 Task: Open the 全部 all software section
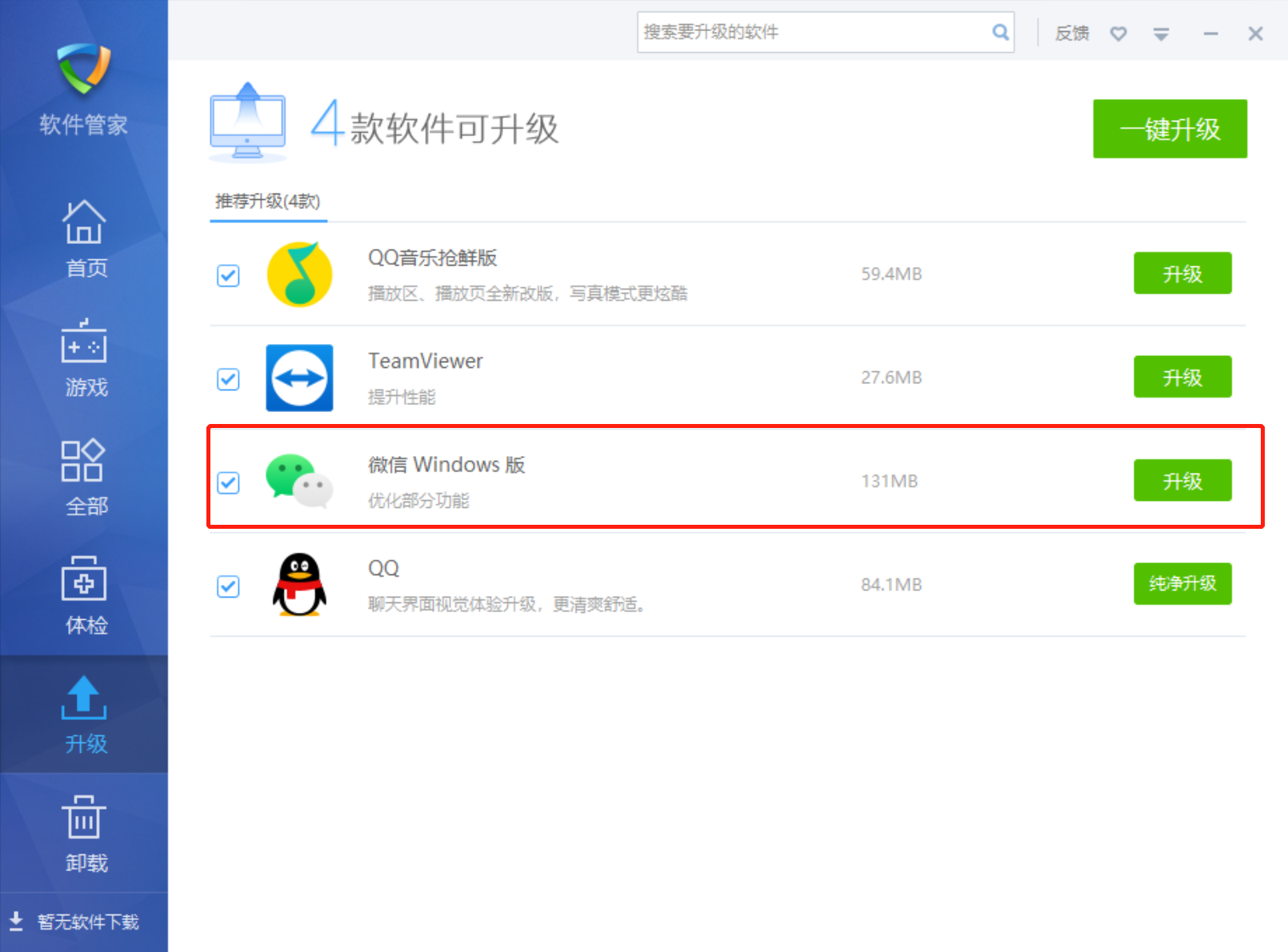tap(84, 477)
